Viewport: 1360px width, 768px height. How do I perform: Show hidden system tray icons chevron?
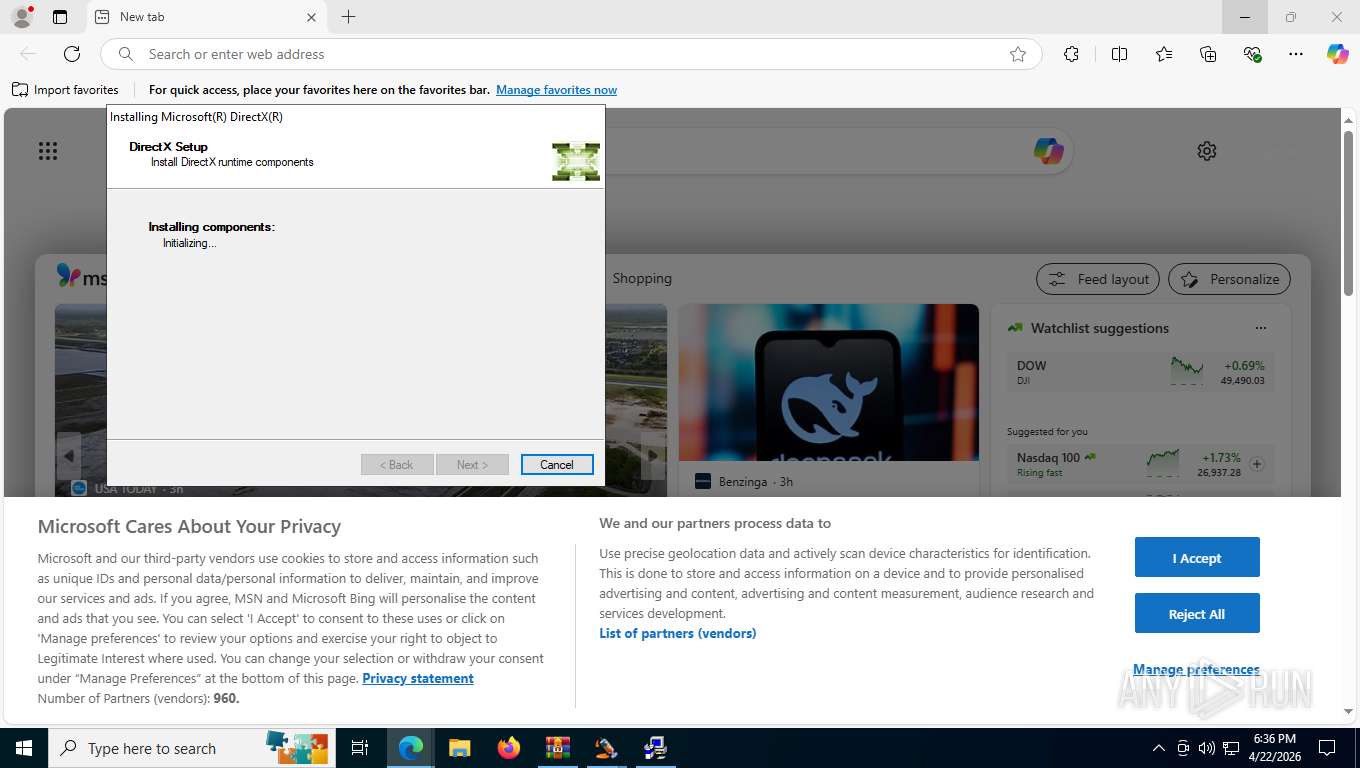tap(1159, 748)
